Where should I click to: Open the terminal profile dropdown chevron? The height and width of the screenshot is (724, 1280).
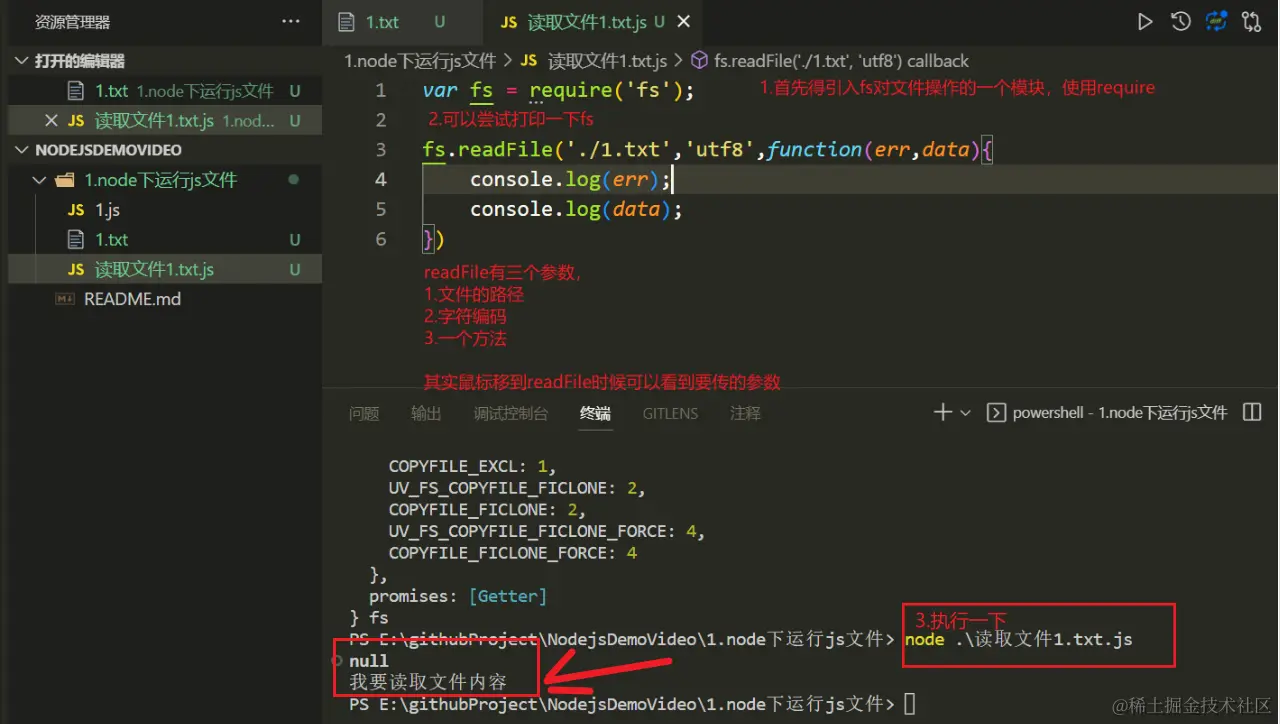click(x=964, y=411)
